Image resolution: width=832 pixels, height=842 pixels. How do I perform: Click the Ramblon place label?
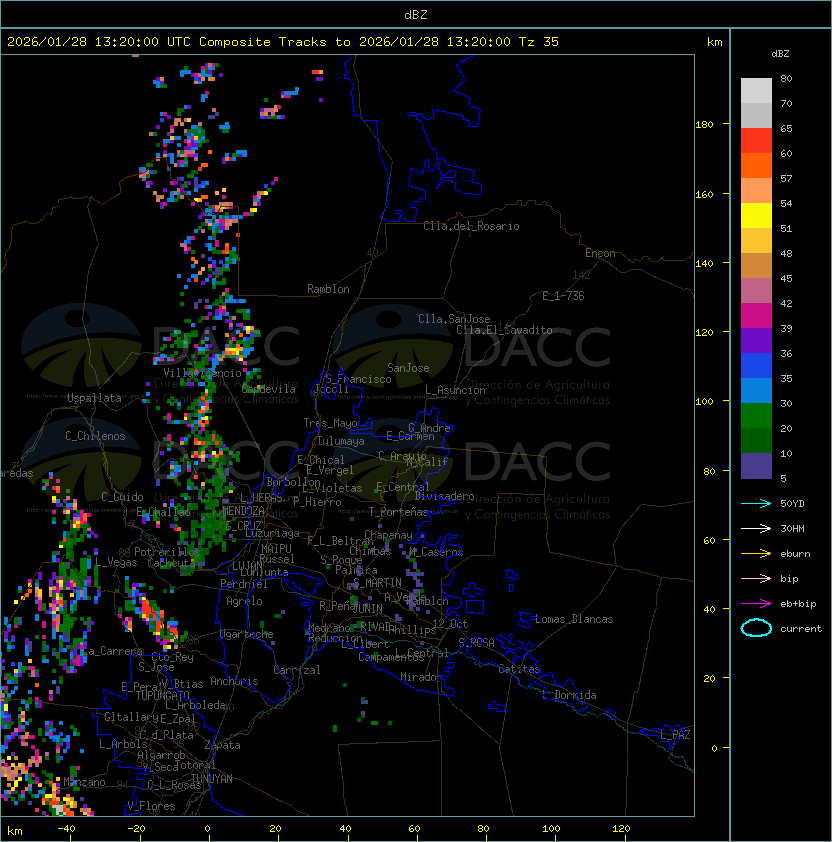tap(328, 289)
